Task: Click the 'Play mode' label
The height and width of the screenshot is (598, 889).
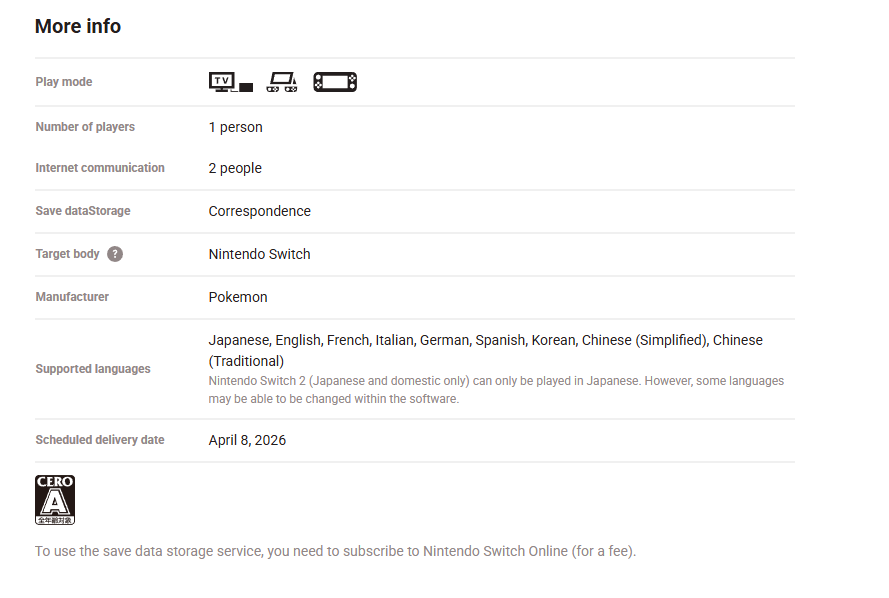Action: (x=64, y=82)
